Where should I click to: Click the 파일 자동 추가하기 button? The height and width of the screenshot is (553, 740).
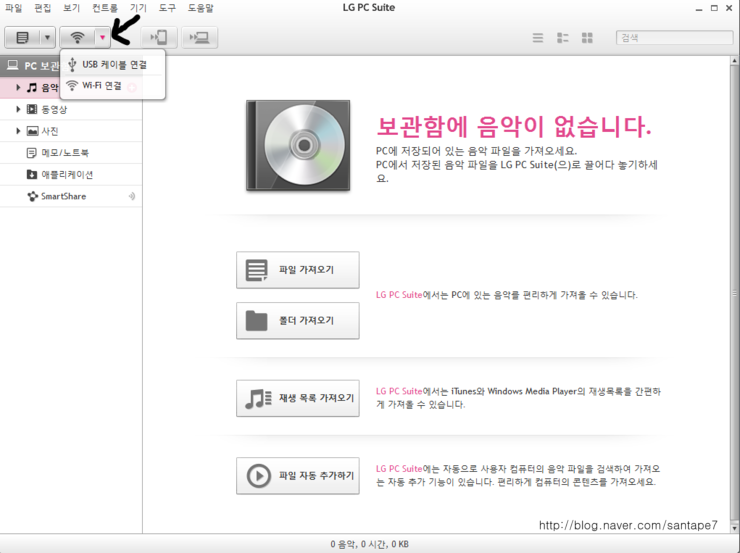pos(298,476)
